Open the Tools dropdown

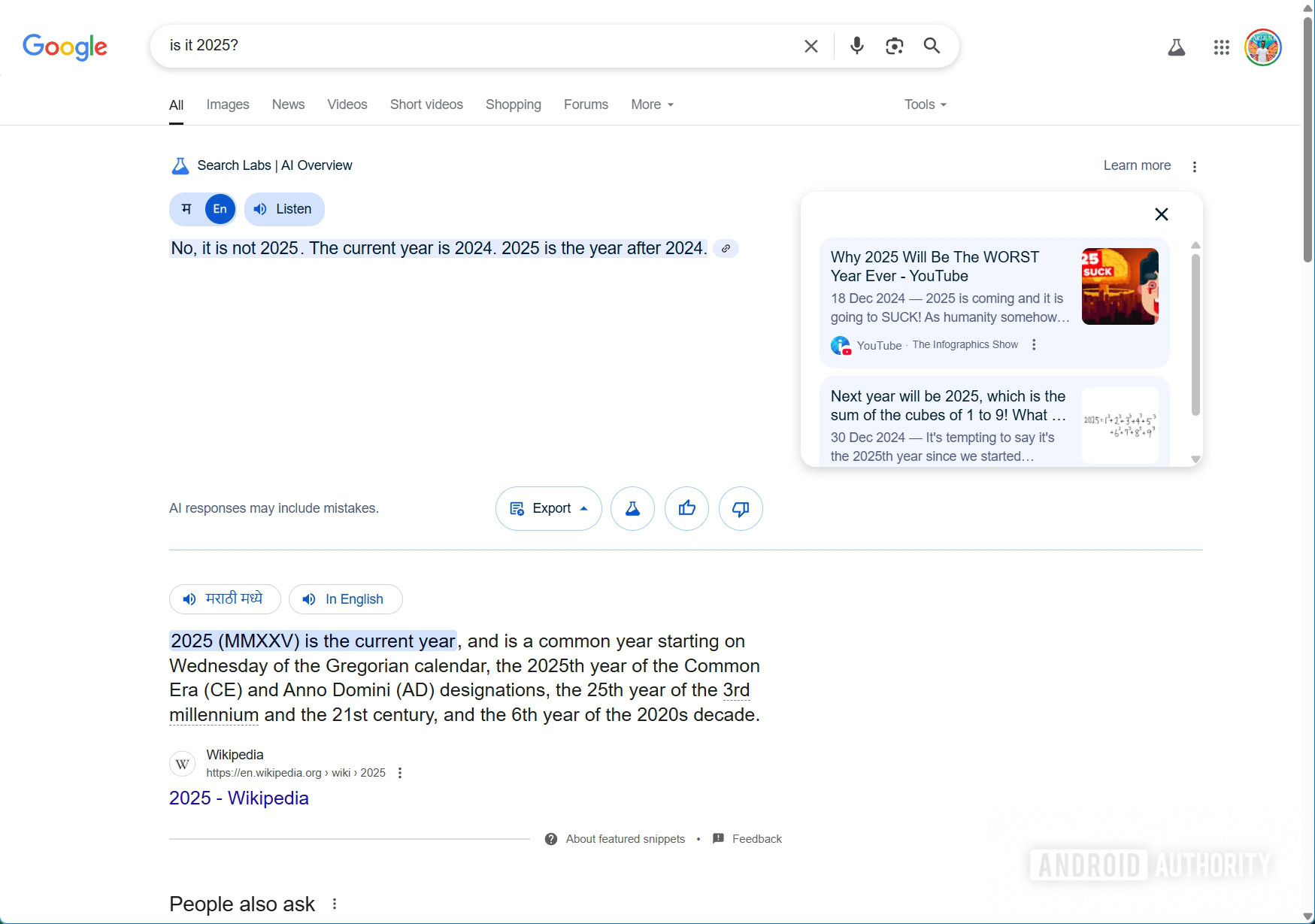coord(925,105)
